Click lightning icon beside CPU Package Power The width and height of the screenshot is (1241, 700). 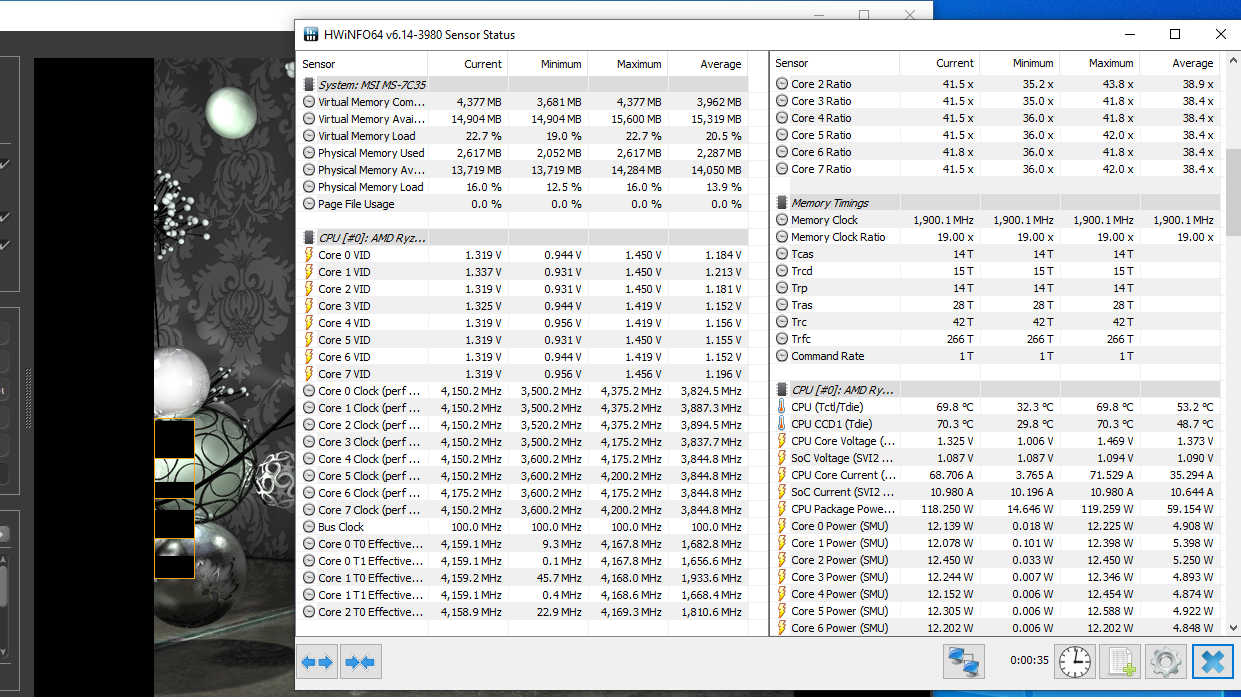[x=782, y=509]
